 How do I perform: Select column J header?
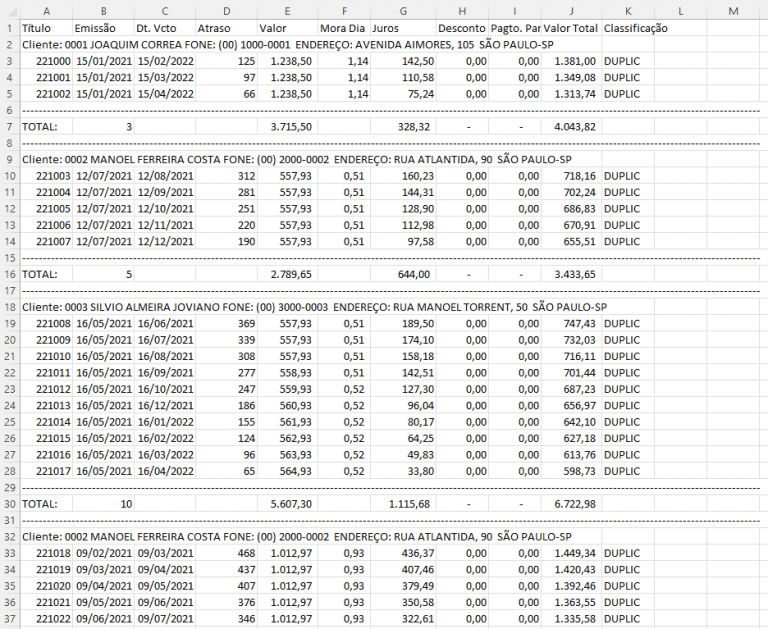(571, 11)
